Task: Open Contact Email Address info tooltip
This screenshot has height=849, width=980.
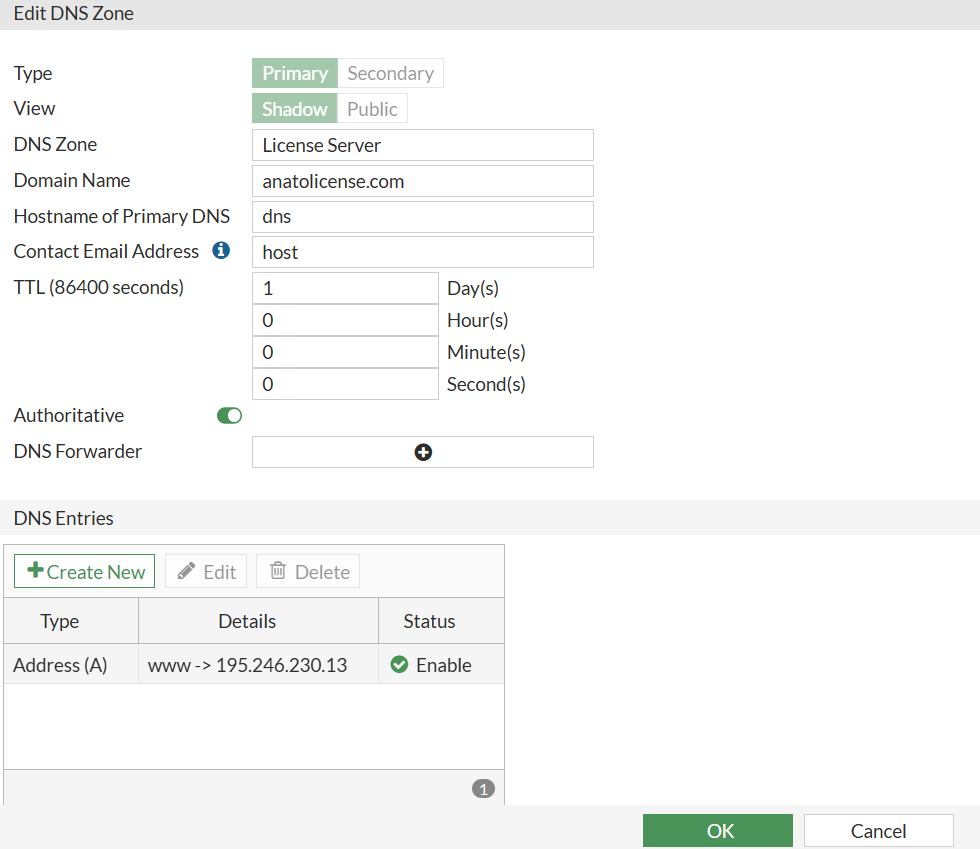Action: [x=221, y=250]
